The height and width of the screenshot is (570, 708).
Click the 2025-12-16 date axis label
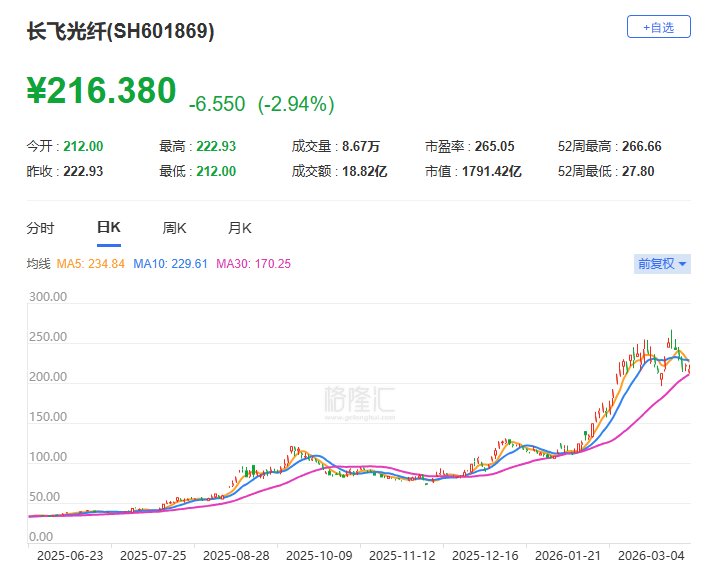click(485, 556)
